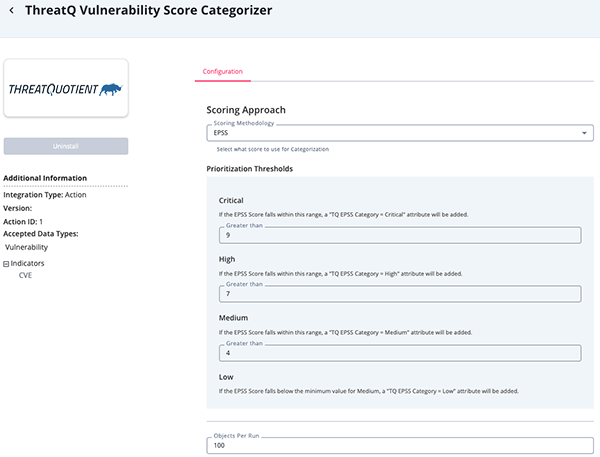Click the Medium threshold label
Screen dimensions: 600x457
[x=233, y=318]
